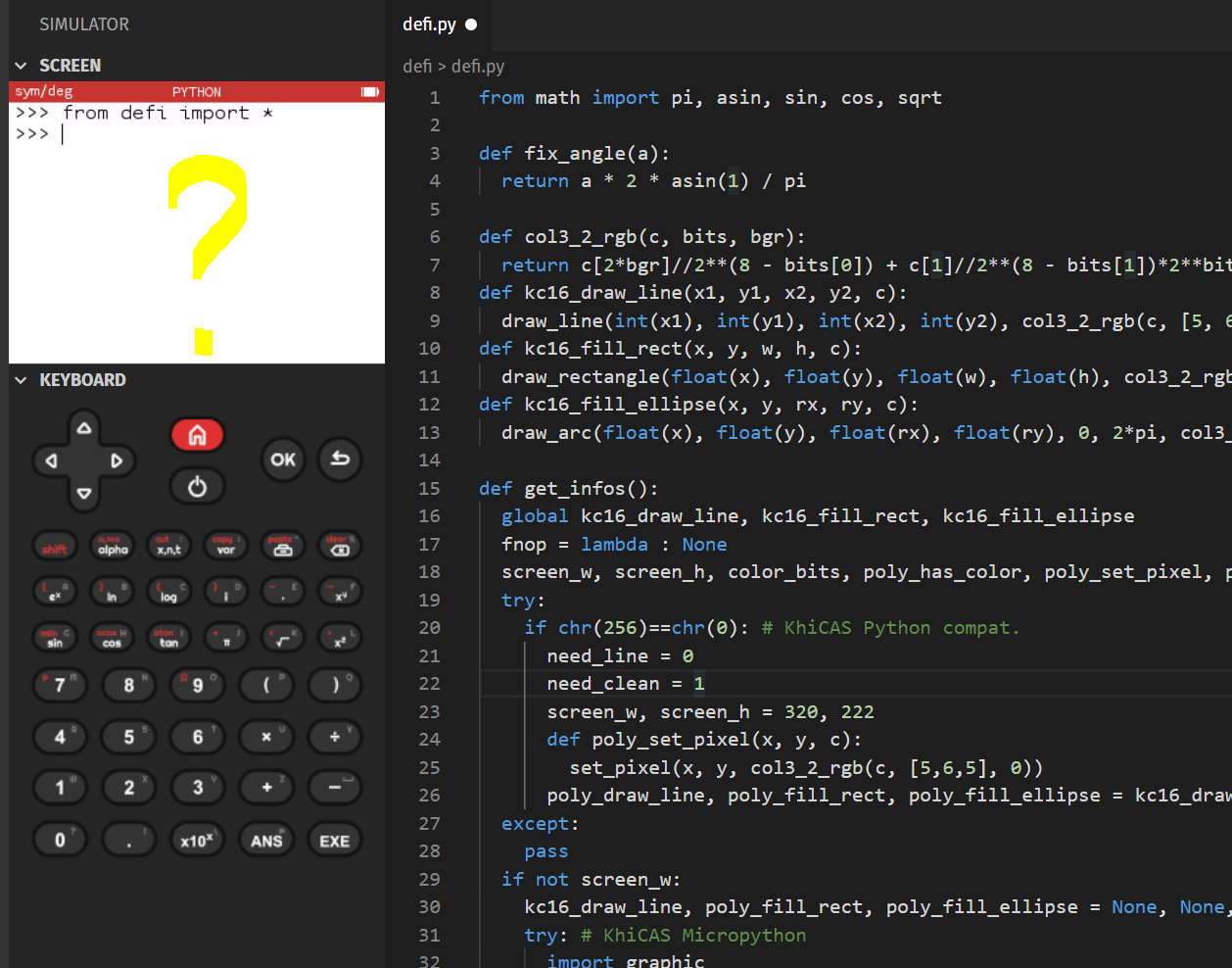Click 'def get_infos():' on line 15

click(x=569, y=488)
